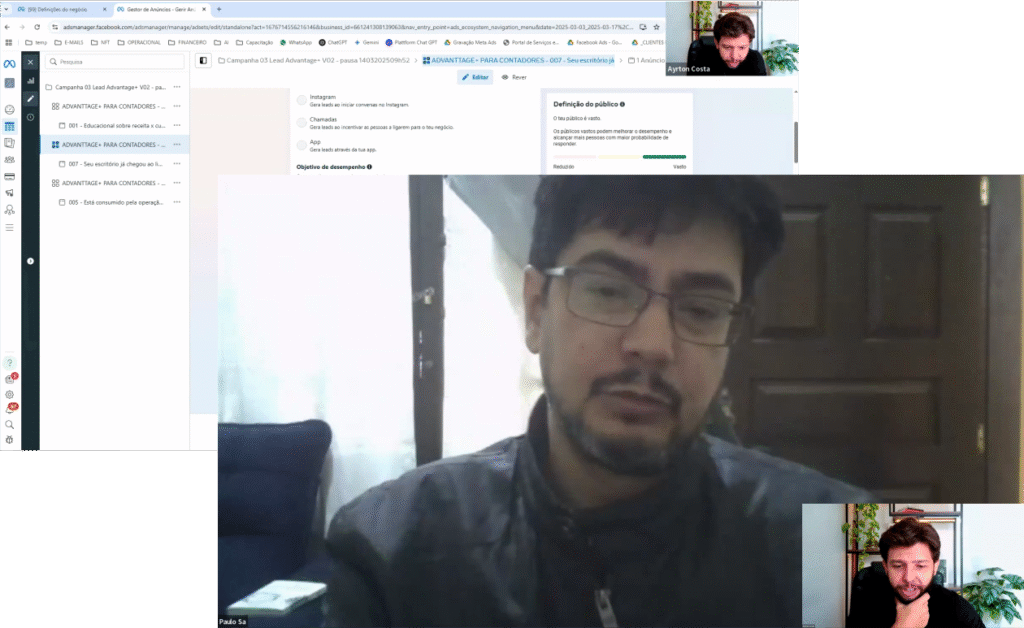Open the Billing card icon in left rail
Screen dimensions: 1024x628
click(x=9, y=176)
